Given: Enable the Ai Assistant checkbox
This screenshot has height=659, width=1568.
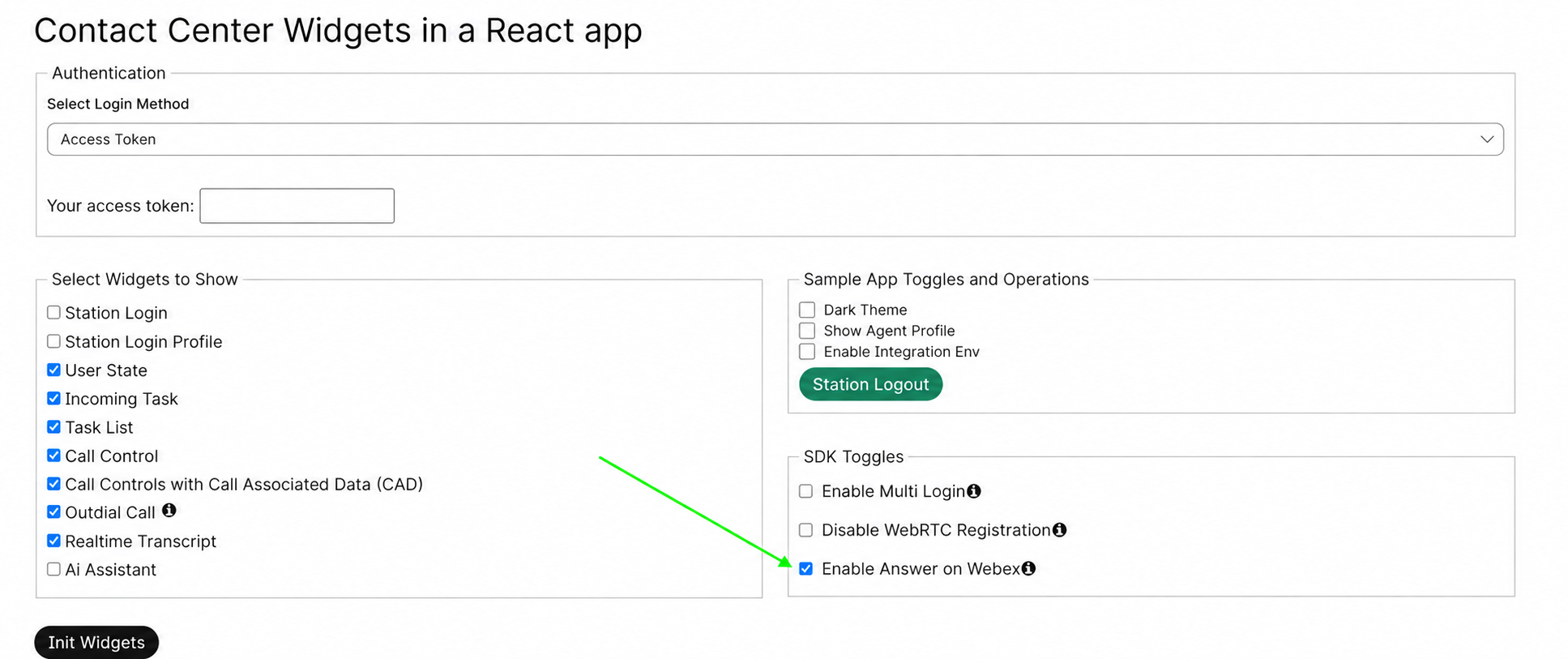Looking at the screenshot, I should tap(53, 569).
